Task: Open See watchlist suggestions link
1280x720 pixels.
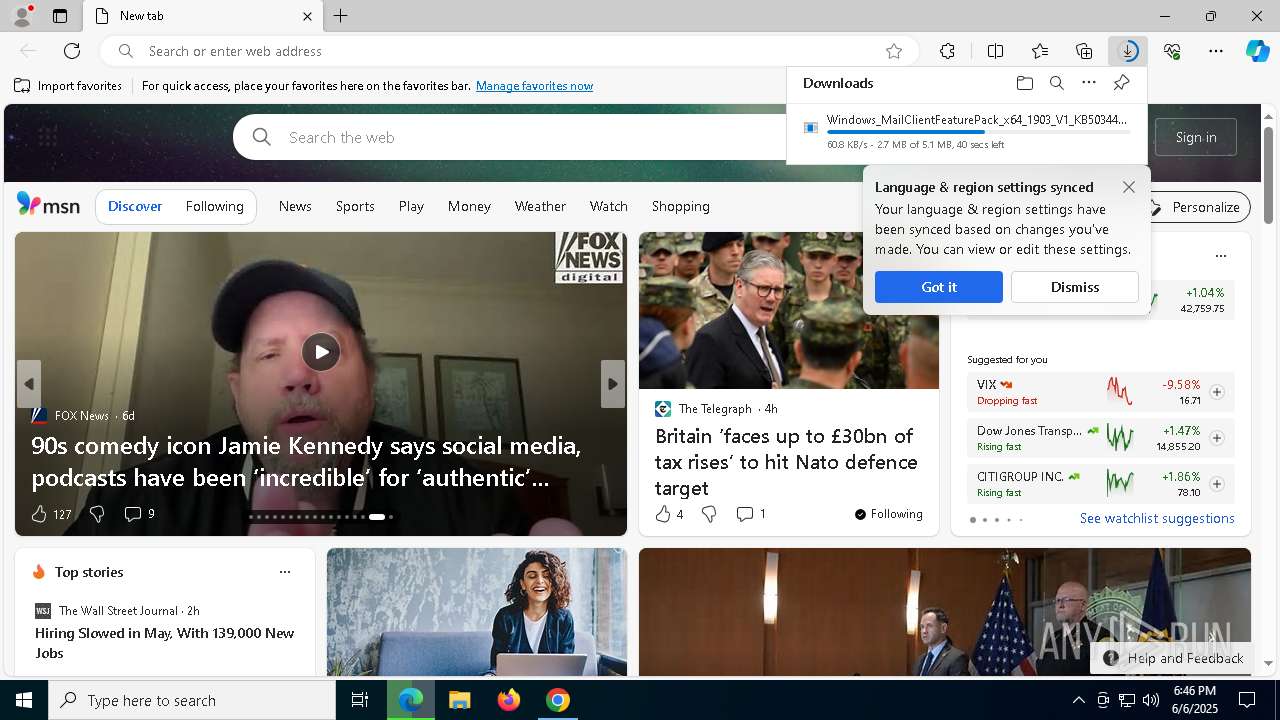Action: click(x=1157, y=518)
